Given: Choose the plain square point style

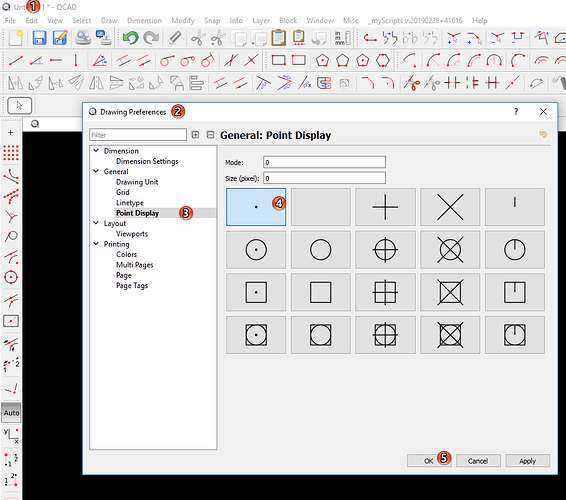Looking at the screenshot, I should pyautogui.click(x=321, y=292).
